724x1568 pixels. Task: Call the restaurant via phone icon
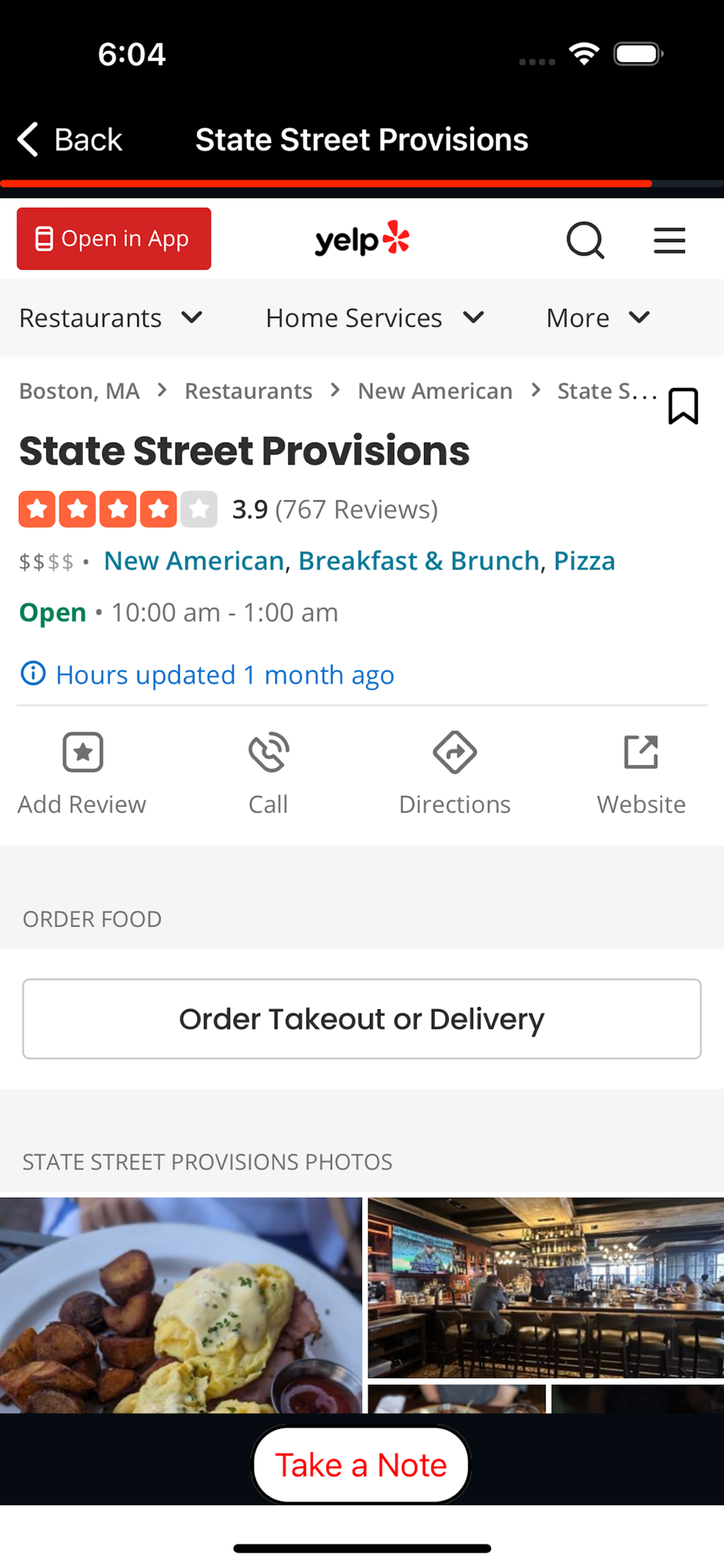(x=269, y=753)
